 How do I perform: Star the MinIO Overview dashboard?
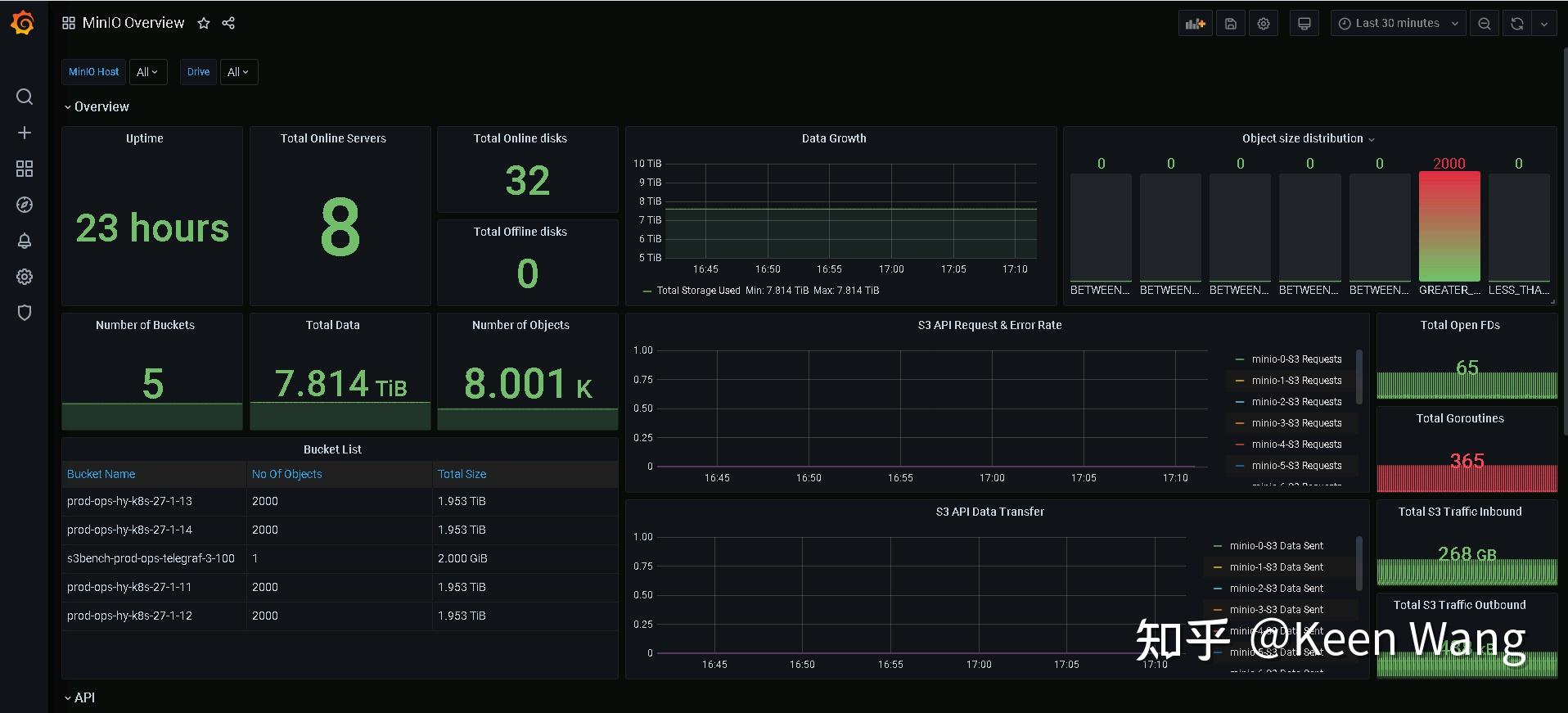click(204, 23)
